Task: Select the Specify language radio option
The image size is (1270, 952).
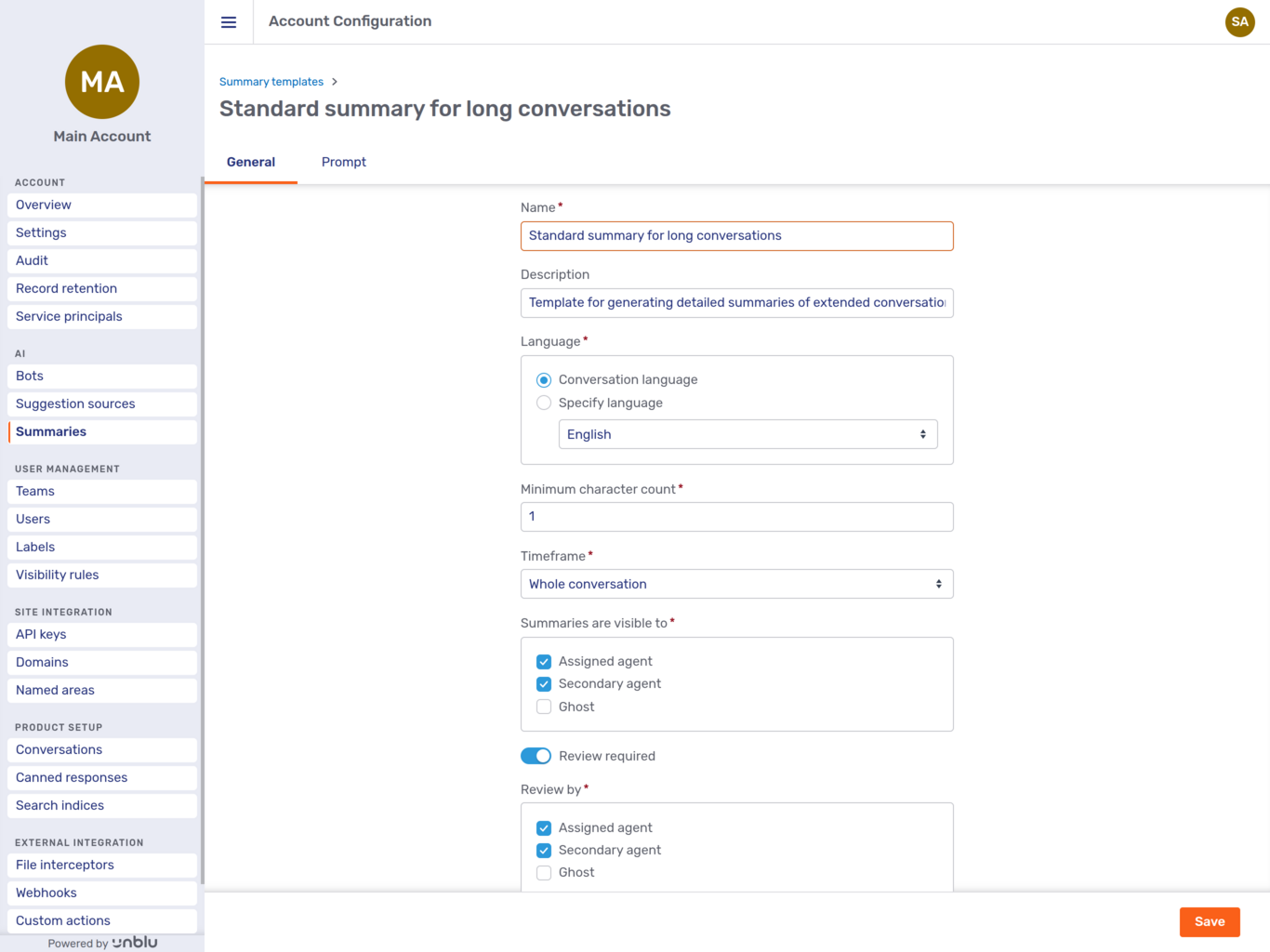Action: tap(544, 403)
